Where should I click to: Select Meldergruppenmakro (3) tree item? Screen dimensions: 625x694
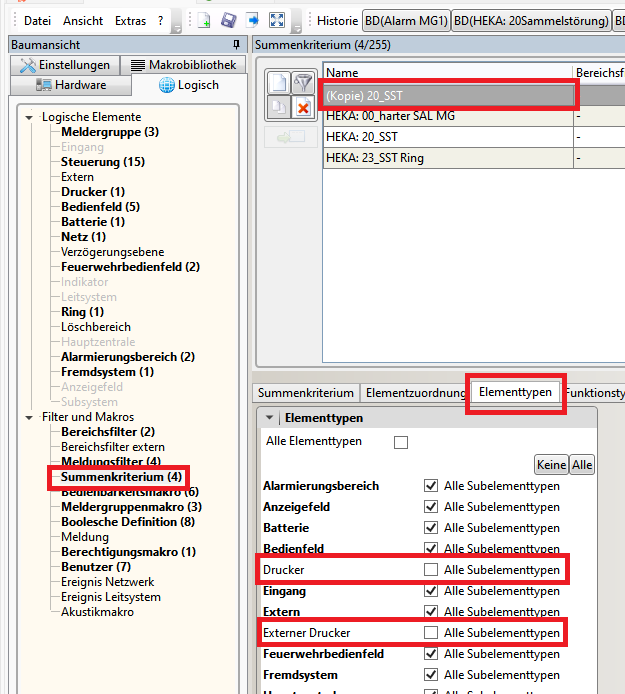coord(131,507)
